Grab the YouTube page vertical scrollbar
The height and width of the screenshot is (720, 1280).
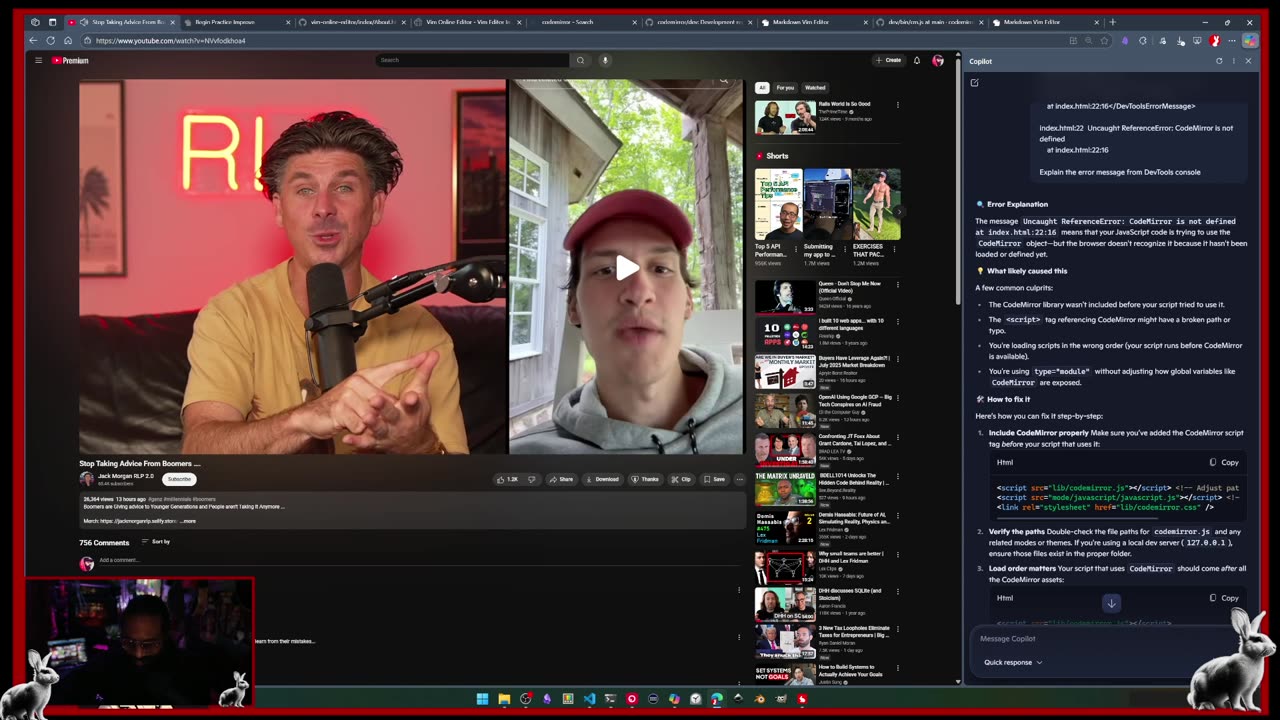[958, 180]
